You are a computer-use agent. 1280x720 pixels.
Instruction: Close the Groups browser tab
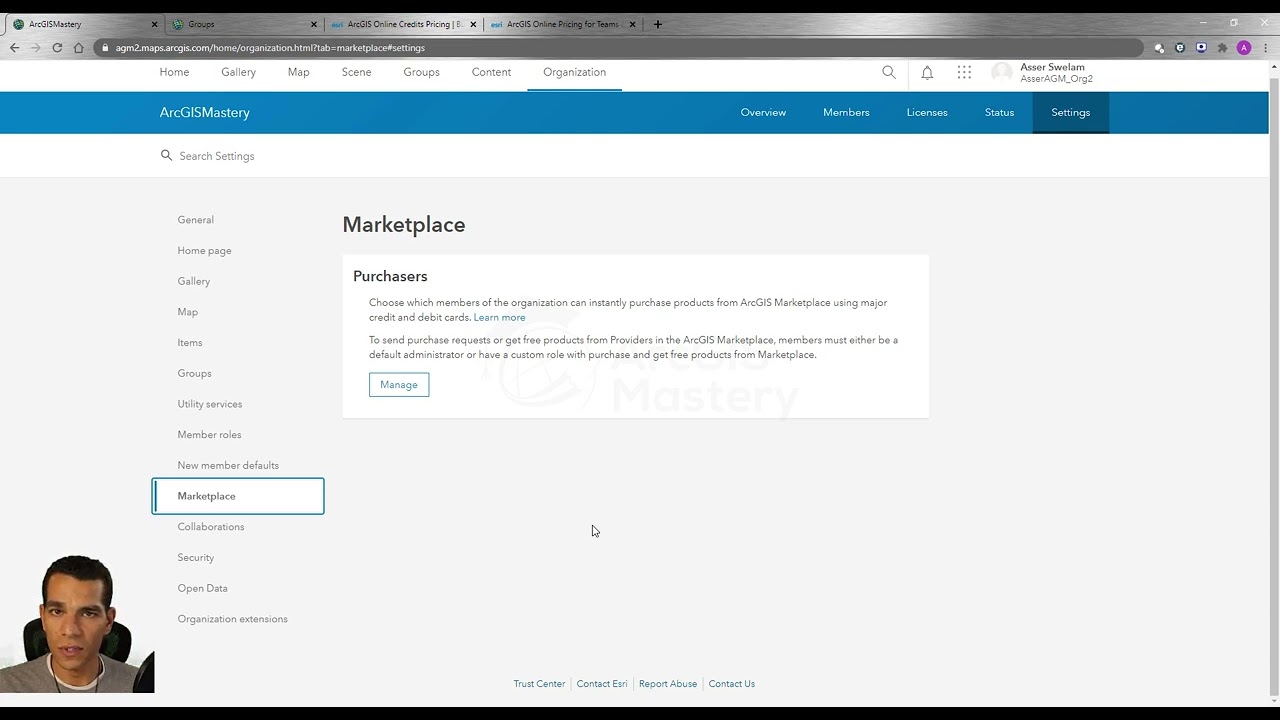tap(314, 24)
